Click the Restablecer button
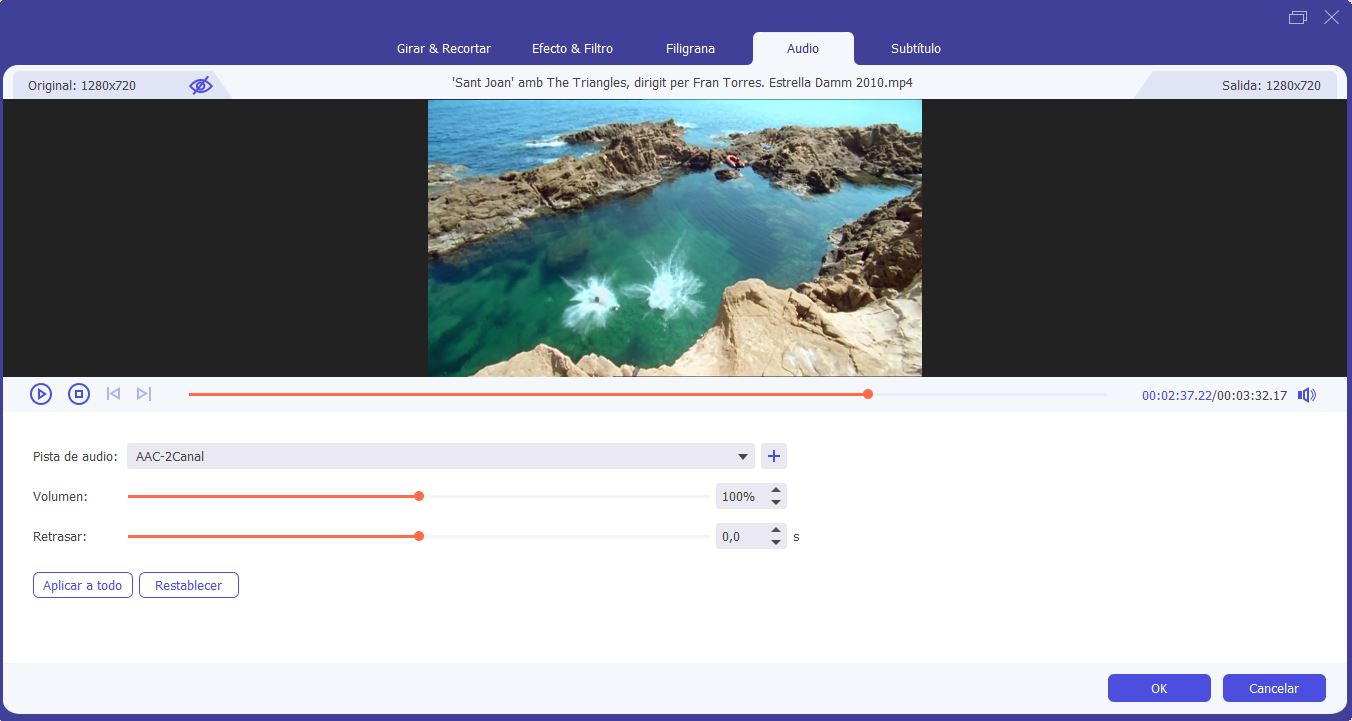This screenshot has height=721, width=1352. coord(189,585)
